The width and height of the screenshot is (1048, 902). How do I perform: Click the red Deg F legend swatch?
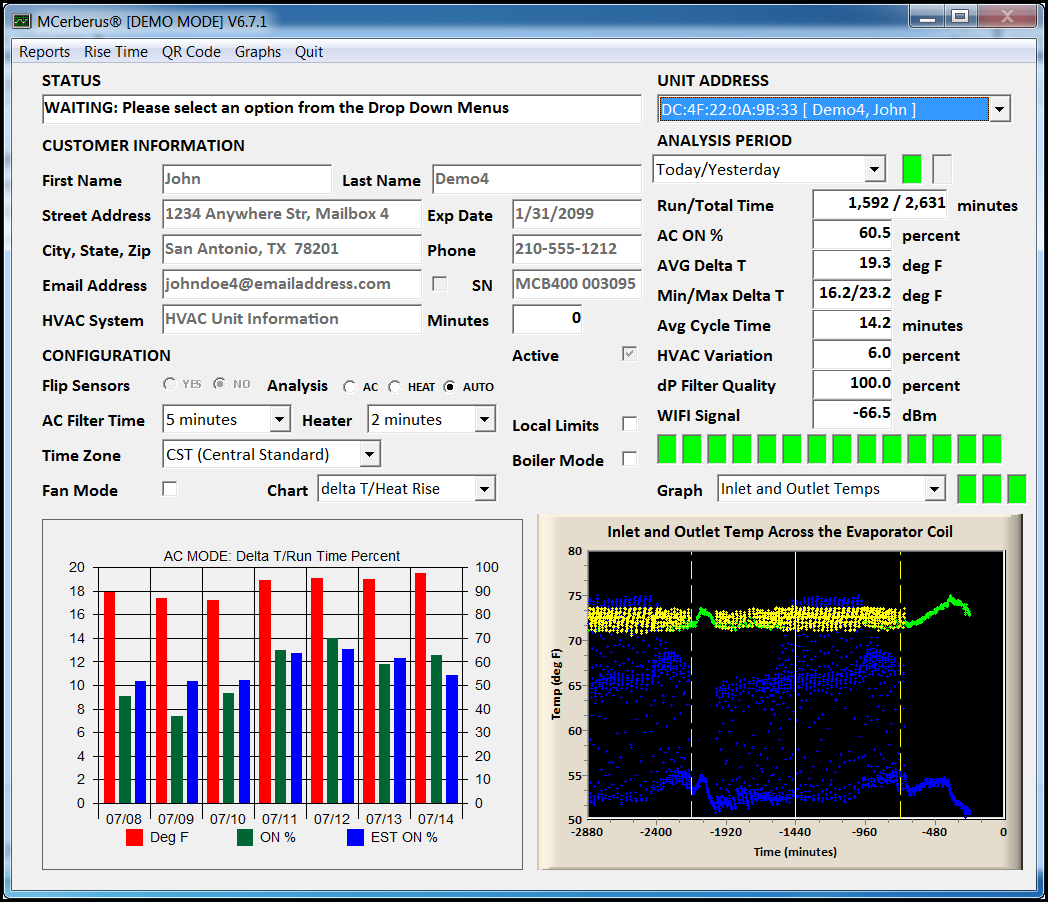pyautogui.click(x=134, y=838)
